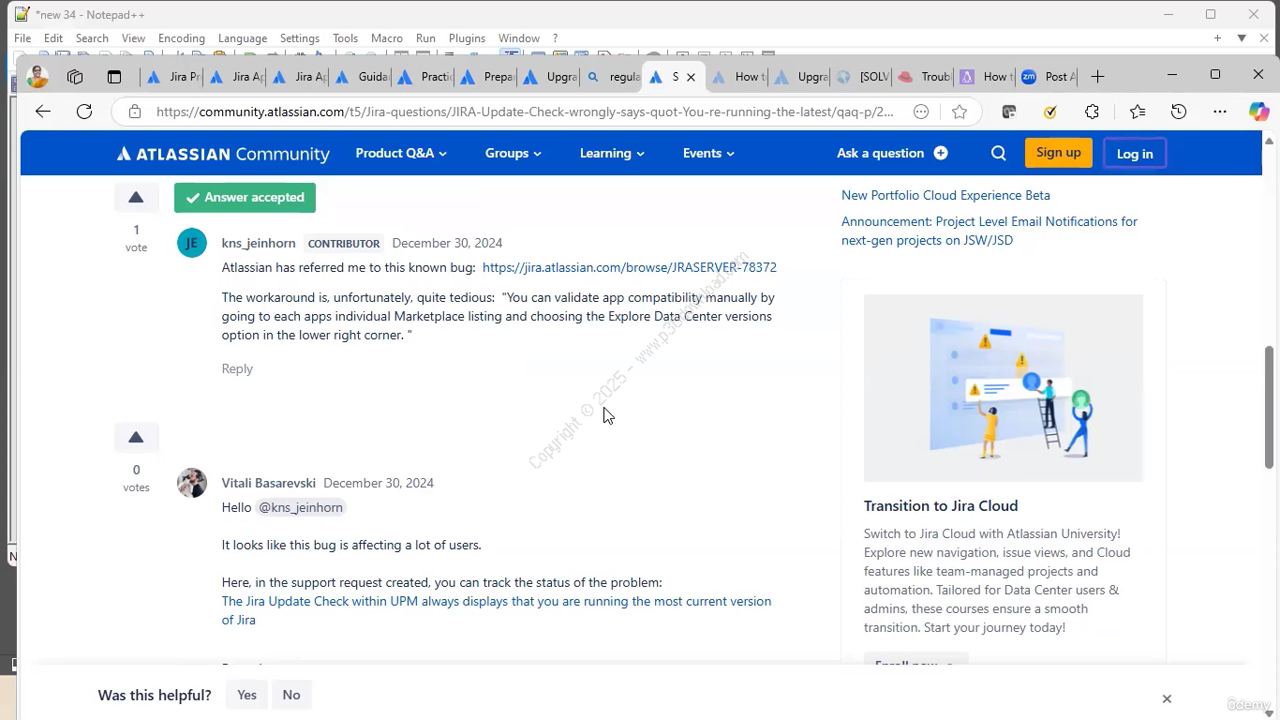Upvote the Vitali Basarevski reply

pos(136,437)
